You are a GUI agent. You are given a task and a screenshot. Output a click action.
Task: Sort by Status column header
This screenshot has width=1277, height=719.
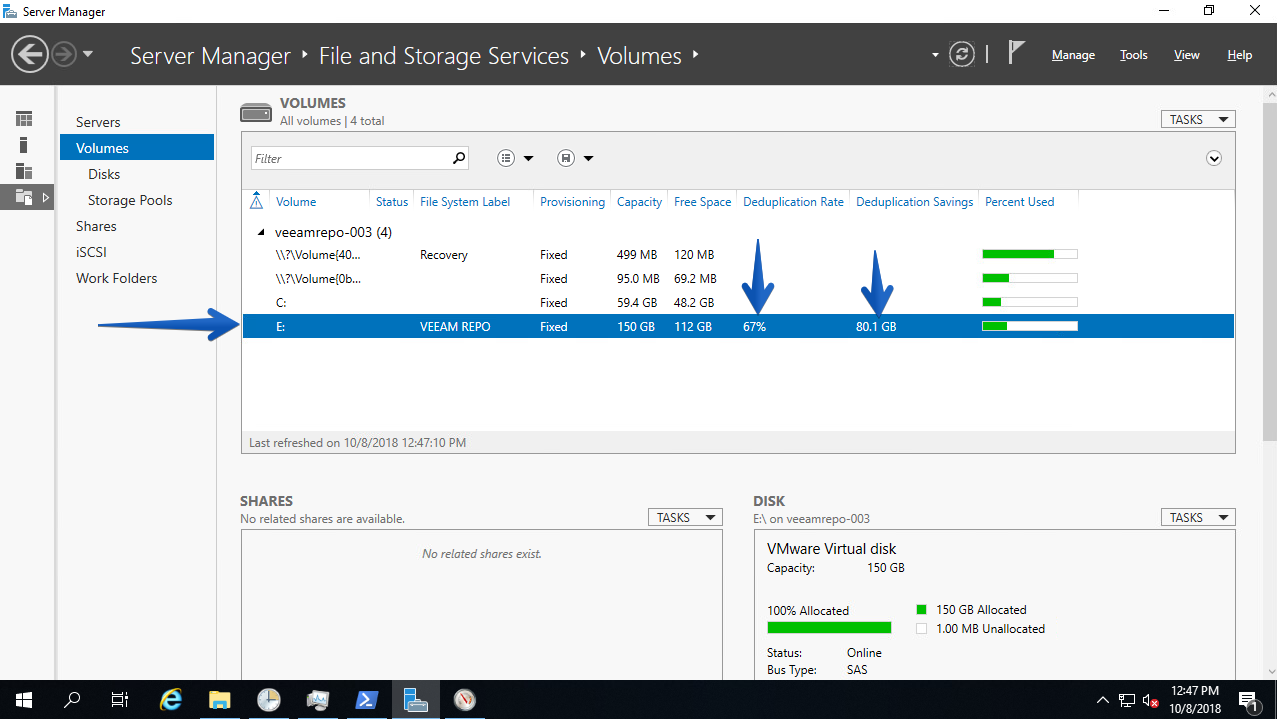(x=392, y=202)
